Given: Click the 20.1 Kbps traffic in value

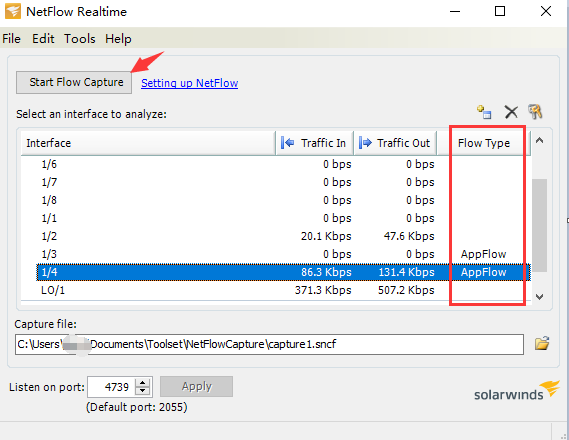Looking at the screenshot, I should tap(326, 236).
